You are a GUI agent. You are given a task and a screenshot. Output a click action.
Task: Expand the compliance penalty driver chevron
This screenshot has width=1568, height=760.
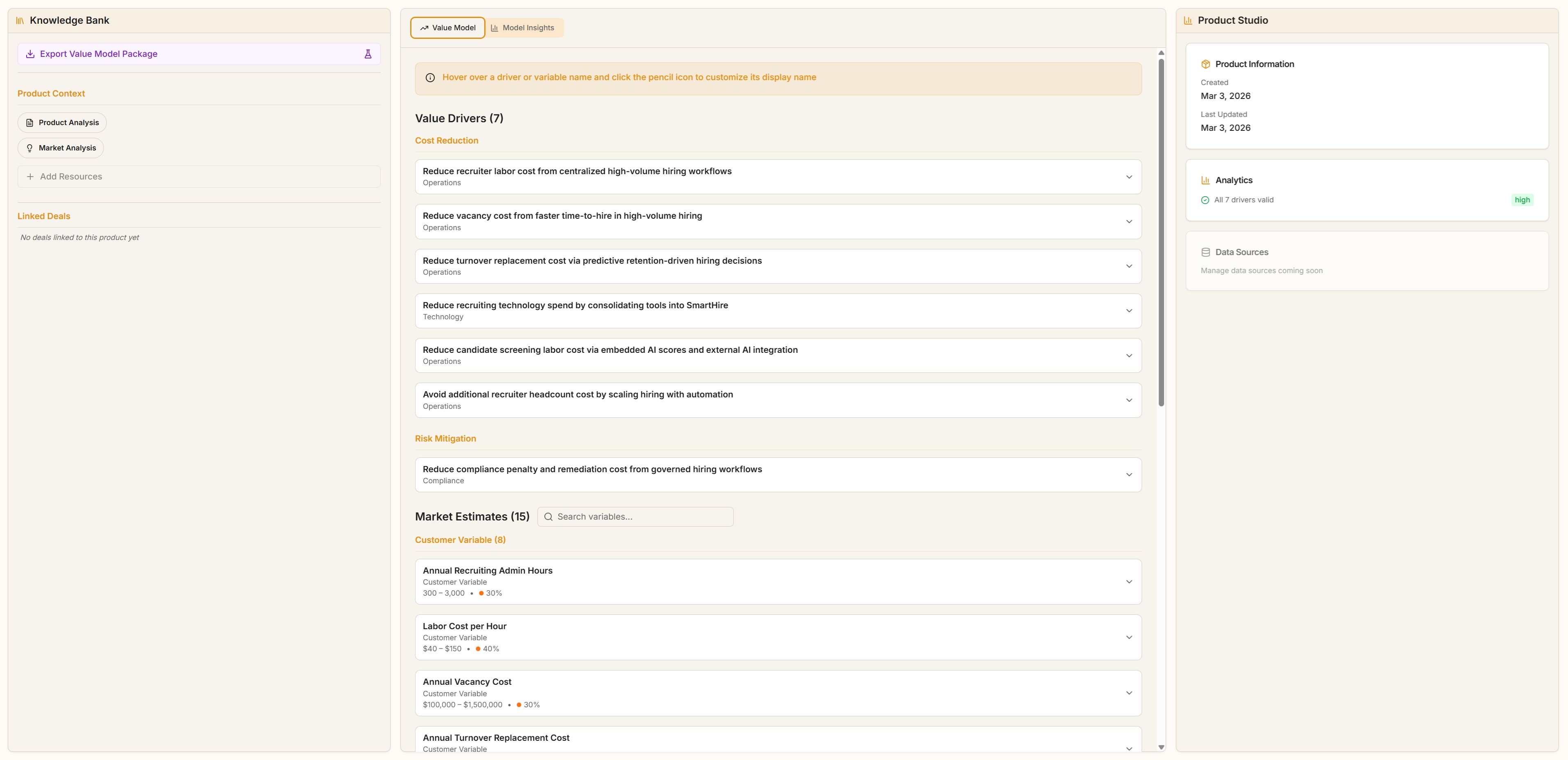point(1128,475)
